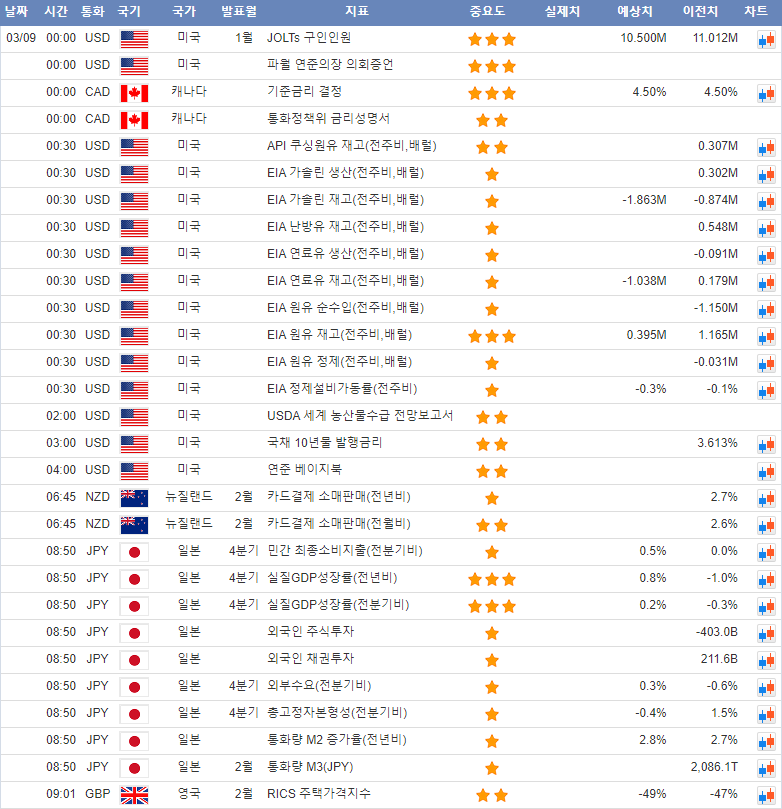
Task: Open chart for 통화량 M3(JPY) row
Action: click(x=766, y=768)
